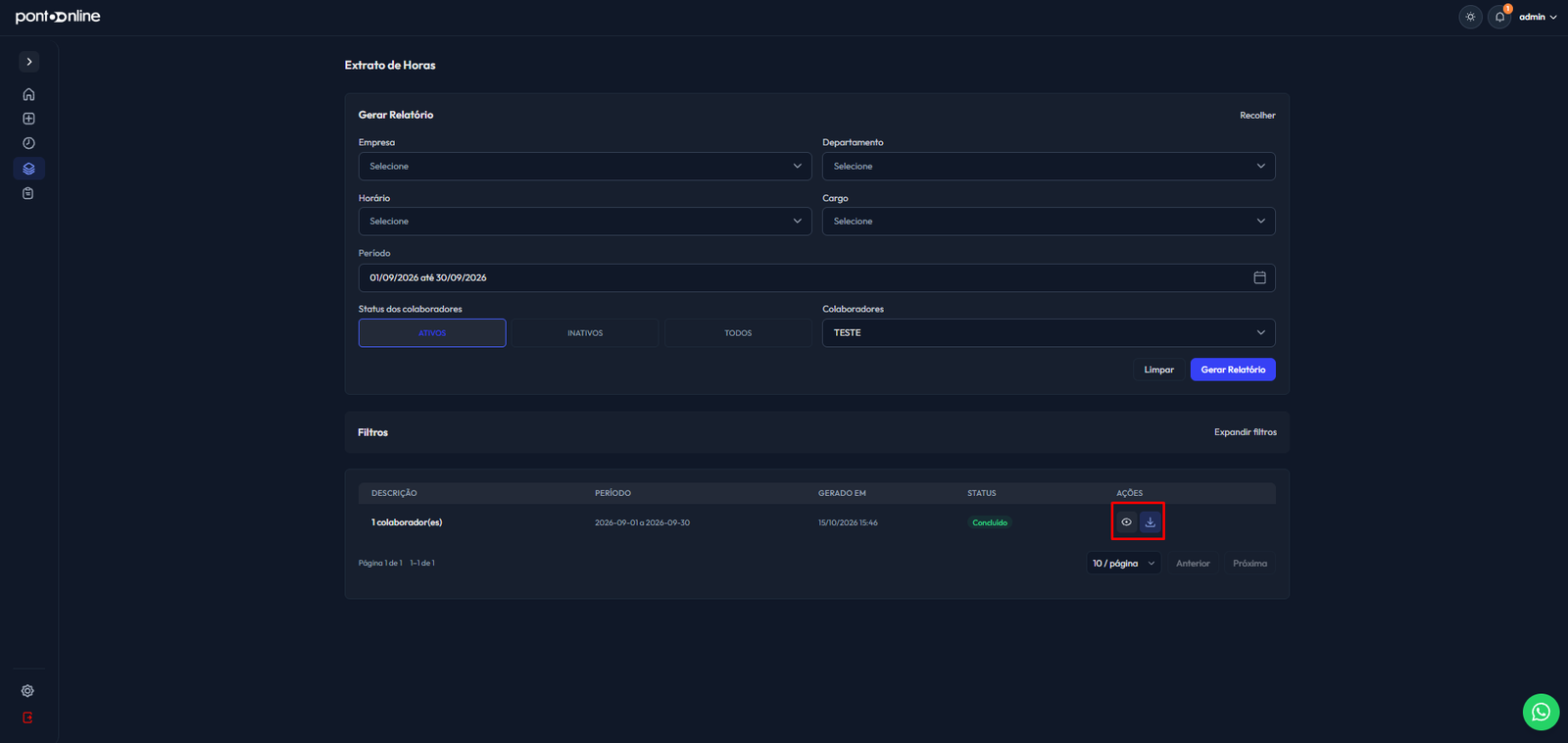The height and width of the screenshot is (743, 1568).
Task: Click the 1 colaborador(es) row description
Action: pos(407,522)
